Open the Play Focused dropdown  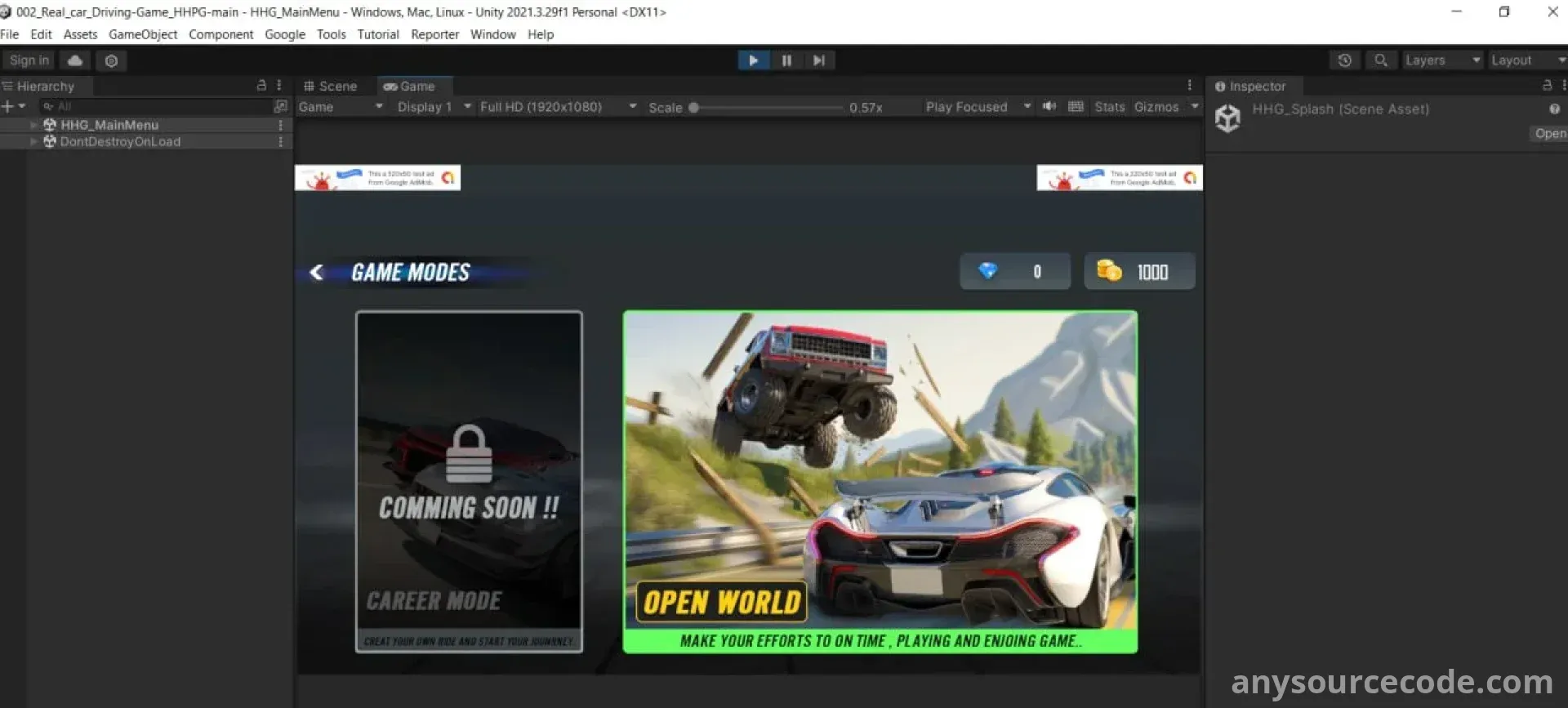(x=978, y=107)
